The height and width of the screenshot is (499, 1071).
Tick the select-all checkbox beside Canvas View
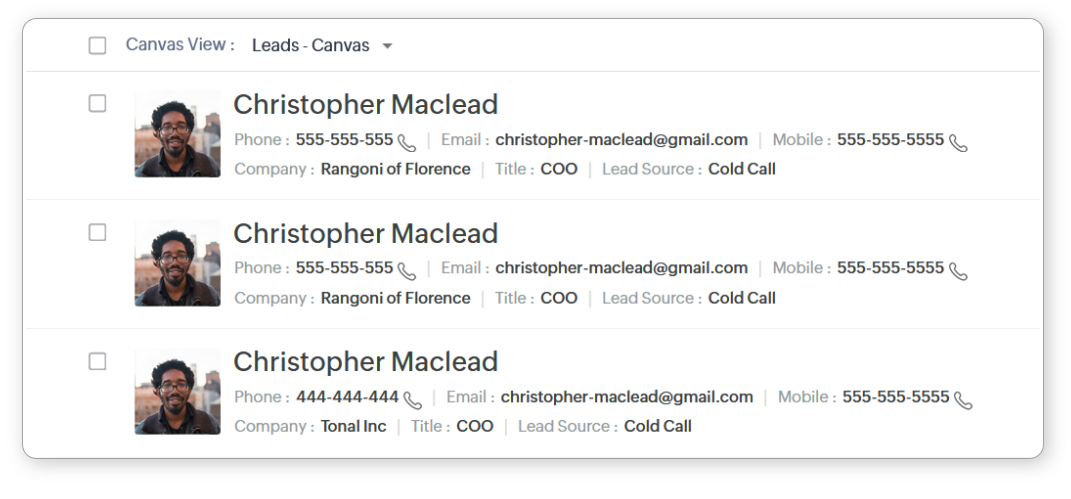click(x=97, y=45)
